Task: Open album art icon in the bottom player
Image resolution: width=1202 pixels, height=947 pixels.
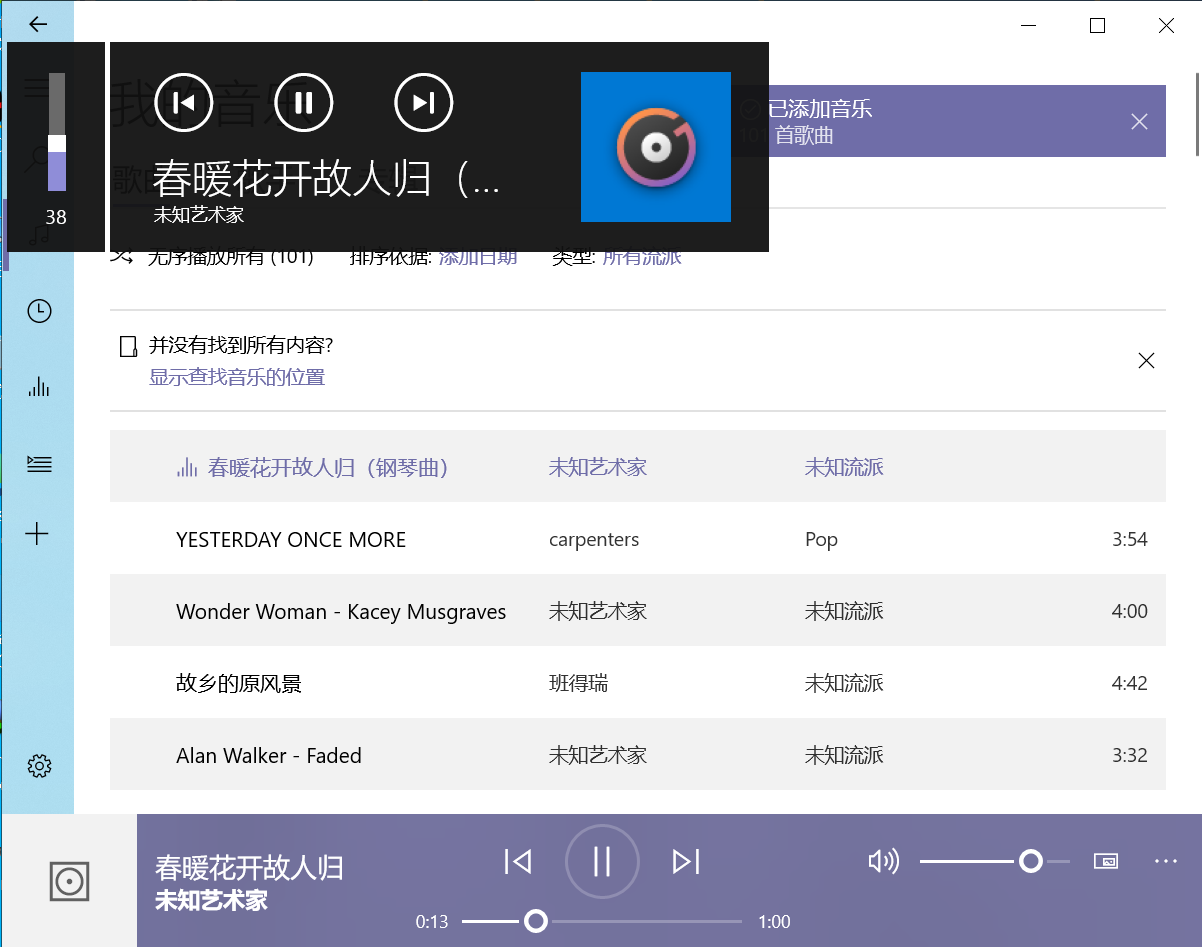Action: pyautogui.click(x=70, y=881)
